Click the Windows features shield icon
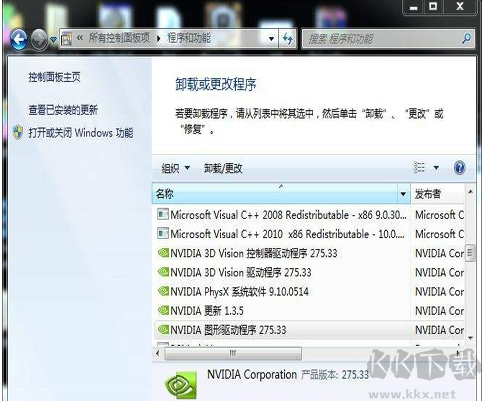The image size is (483, 401). click(x=18, y=132)
